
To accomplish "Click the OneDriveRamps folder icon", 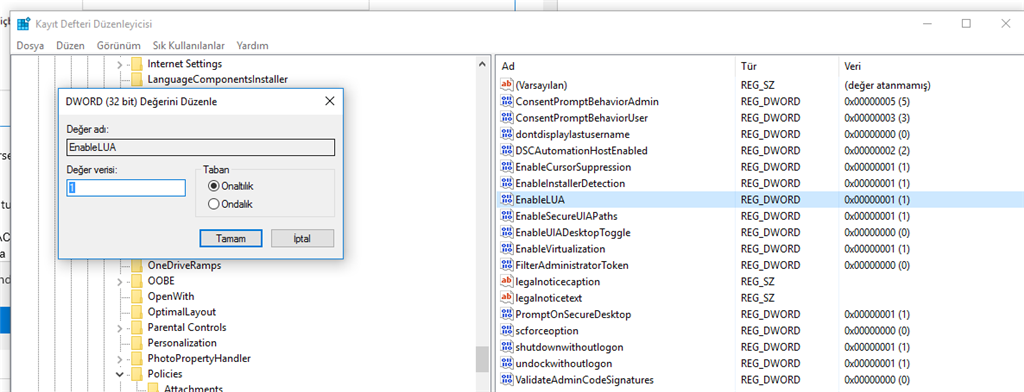I will point(136,266).
